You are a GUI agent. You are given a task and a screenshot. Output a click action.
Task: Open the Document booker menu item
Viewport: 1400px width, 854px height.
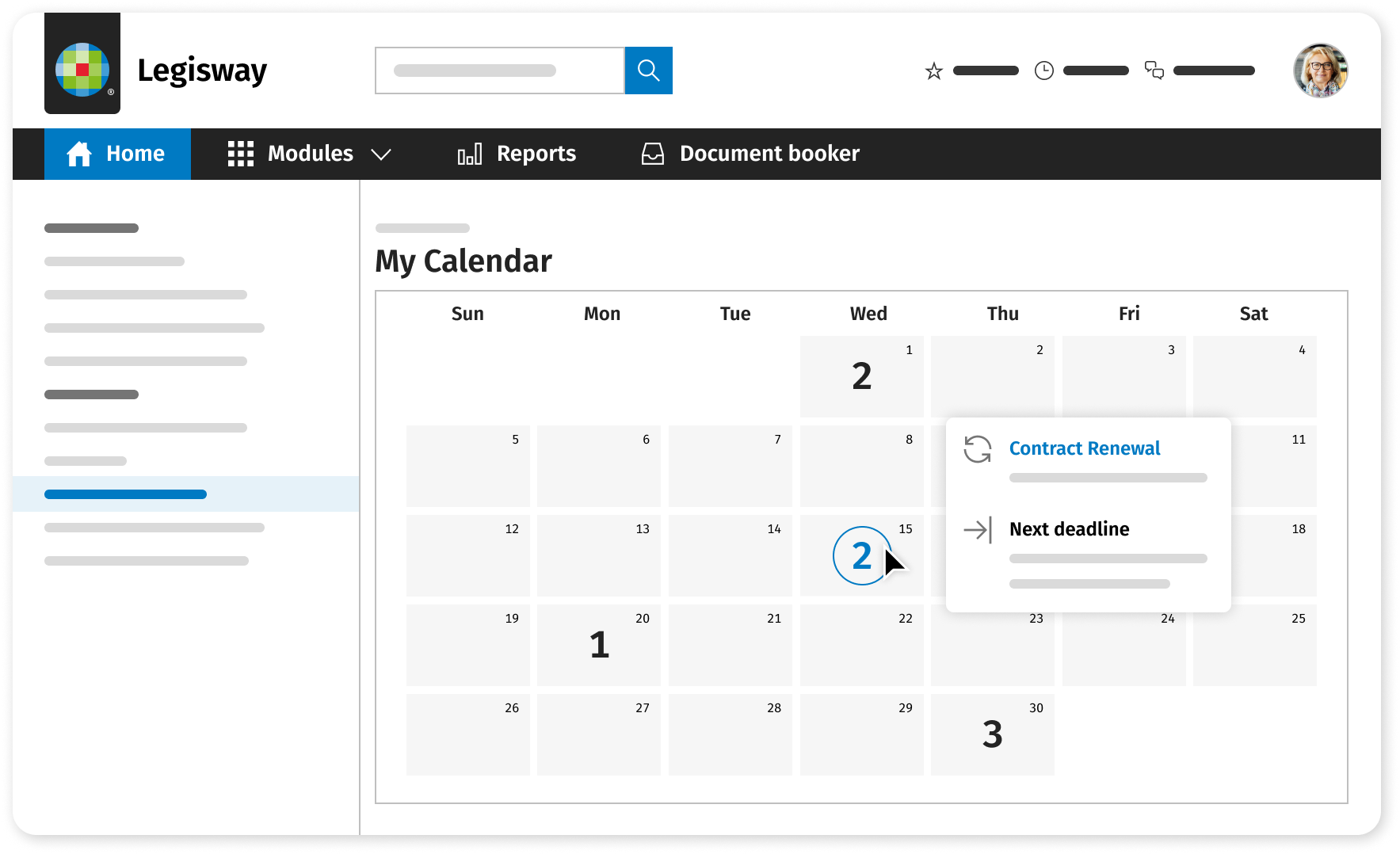pos(769,154)
